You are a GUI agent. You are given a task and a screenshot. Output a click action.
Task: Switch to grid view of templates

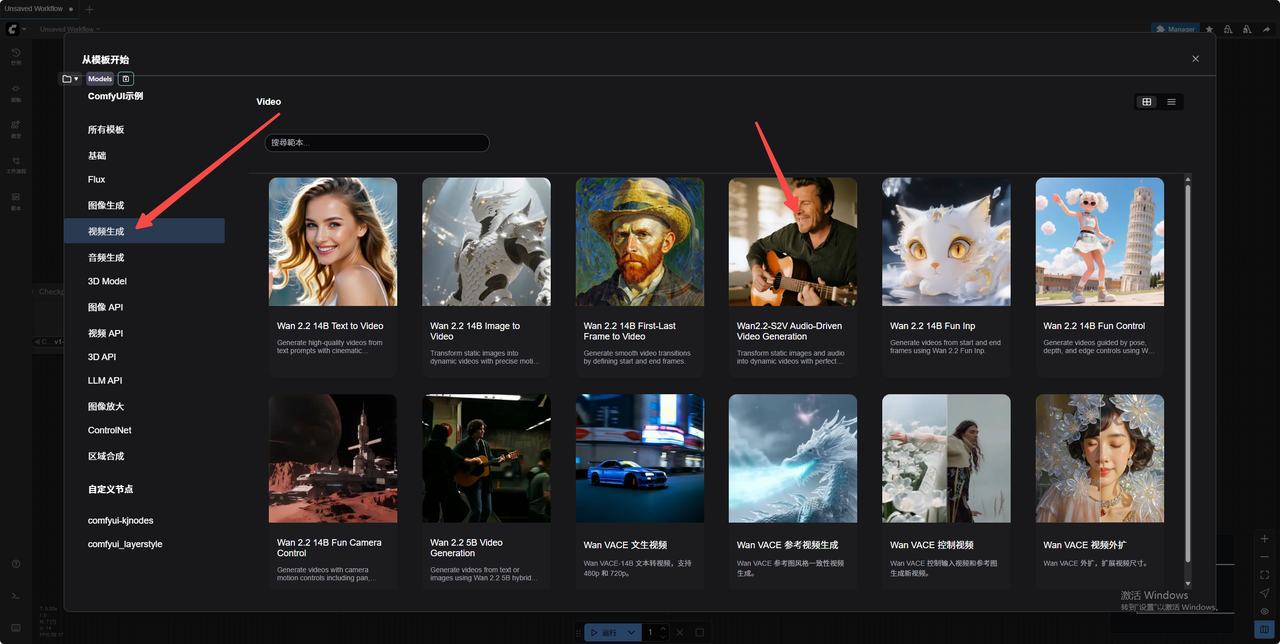[x=1147, y=102]
